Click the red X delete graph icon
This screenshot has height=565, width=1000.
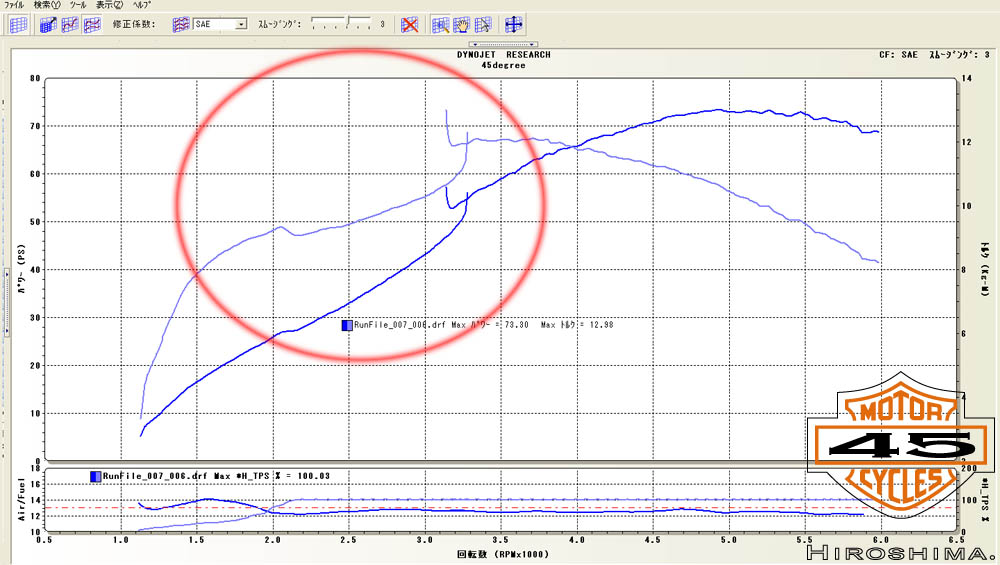coord(409,24)
